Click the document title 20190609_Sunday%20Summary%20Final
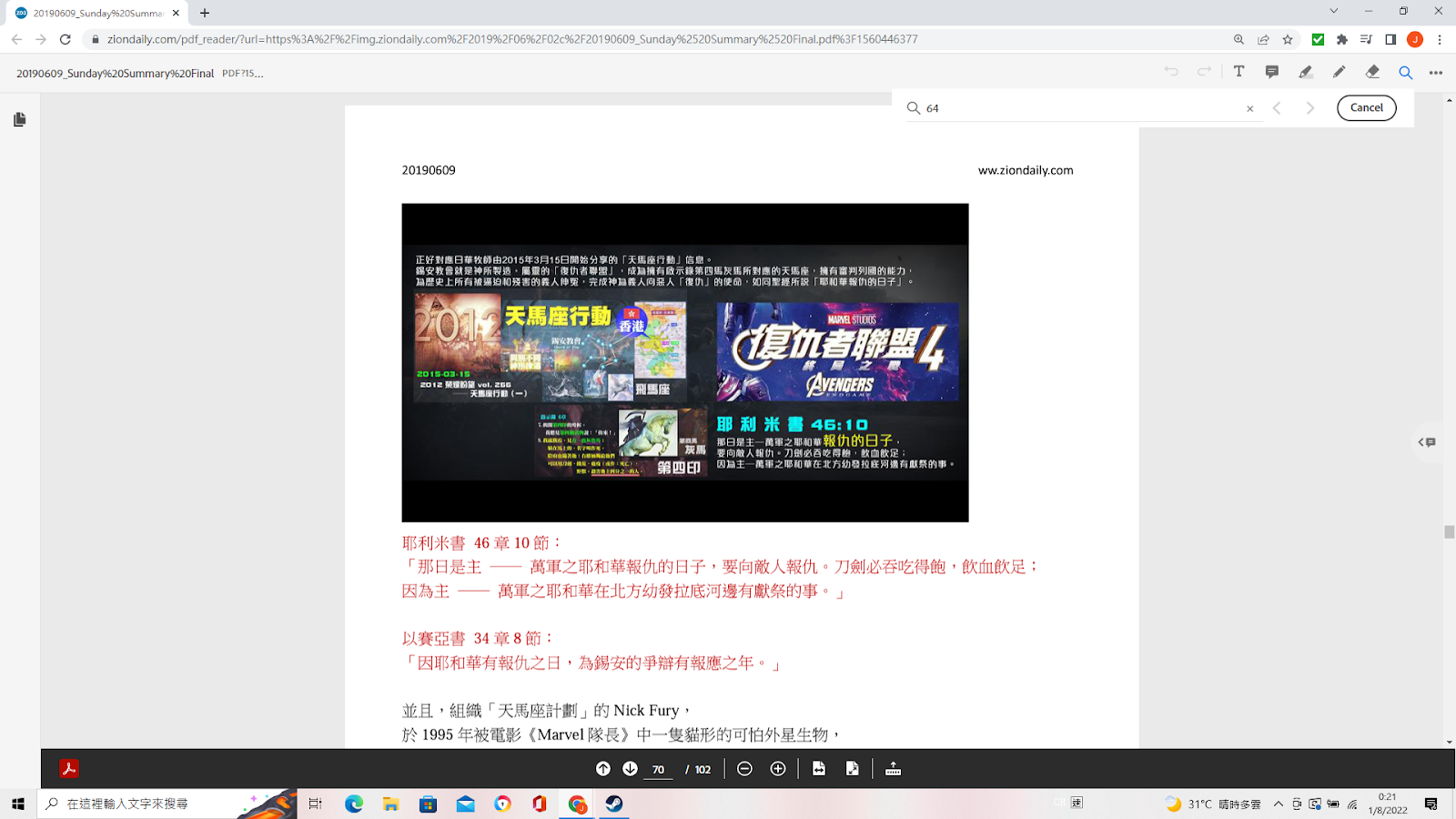The height and width of the screenshot is (819, 1456). pos(116,74)
